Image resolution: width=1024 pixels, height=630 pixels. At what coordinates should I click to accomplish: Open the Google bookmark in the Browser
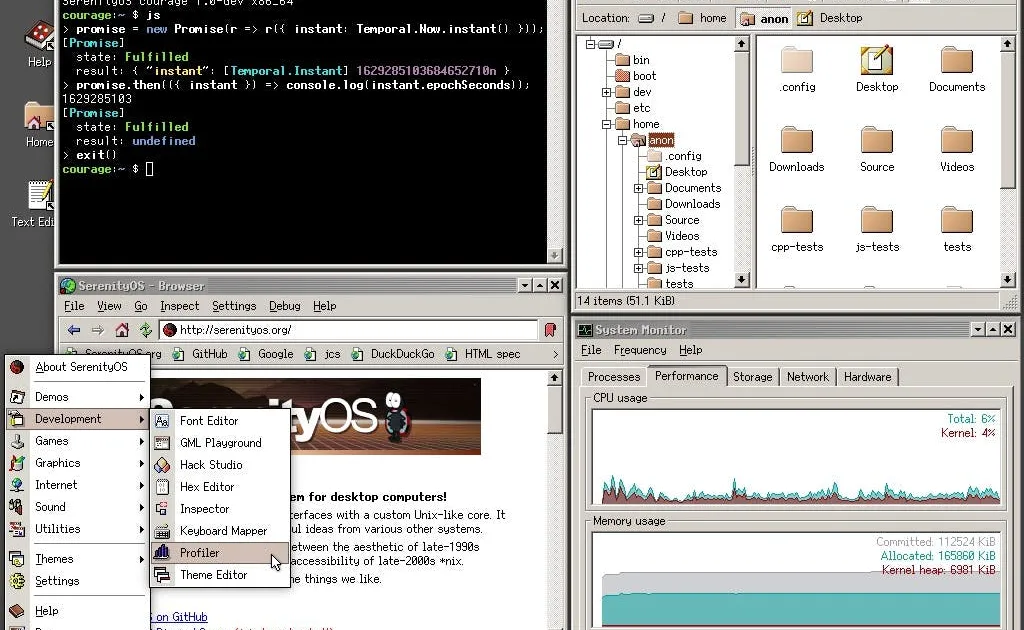tap(266, 354)
